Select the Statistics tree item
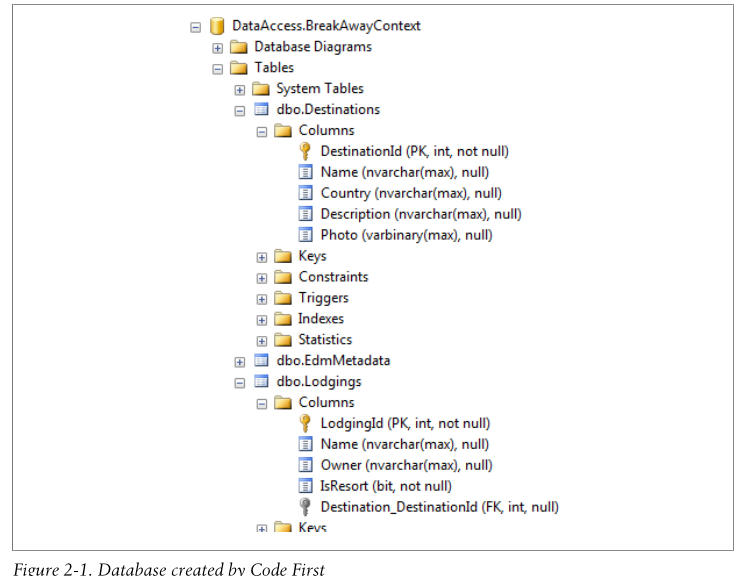 coord(325,339)
